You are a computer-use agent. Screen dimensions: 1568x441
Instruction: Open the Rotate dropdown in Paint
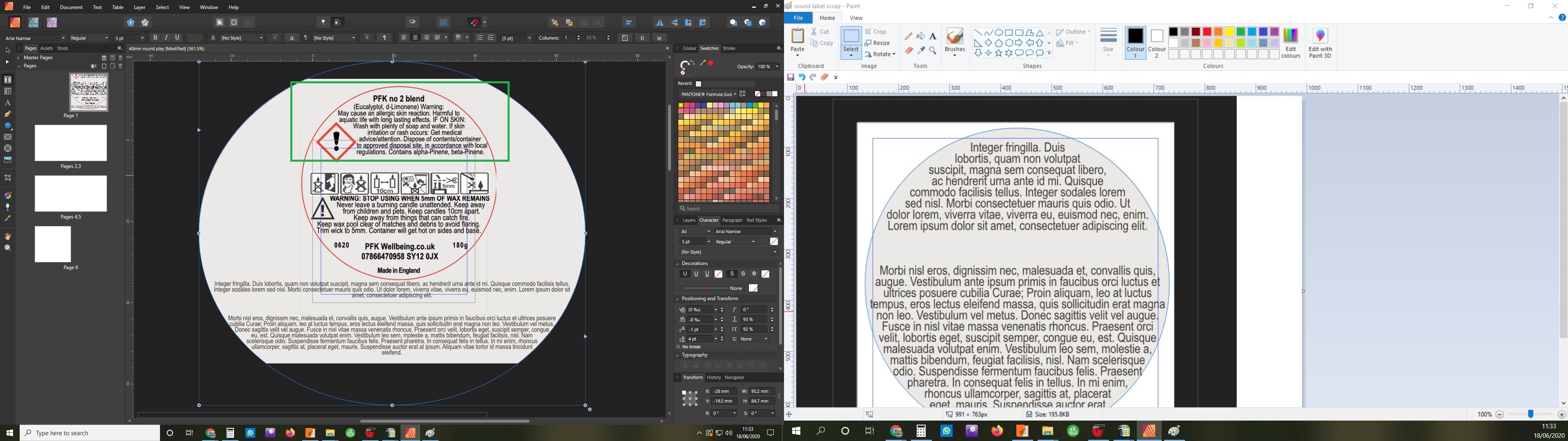[880, 54]
